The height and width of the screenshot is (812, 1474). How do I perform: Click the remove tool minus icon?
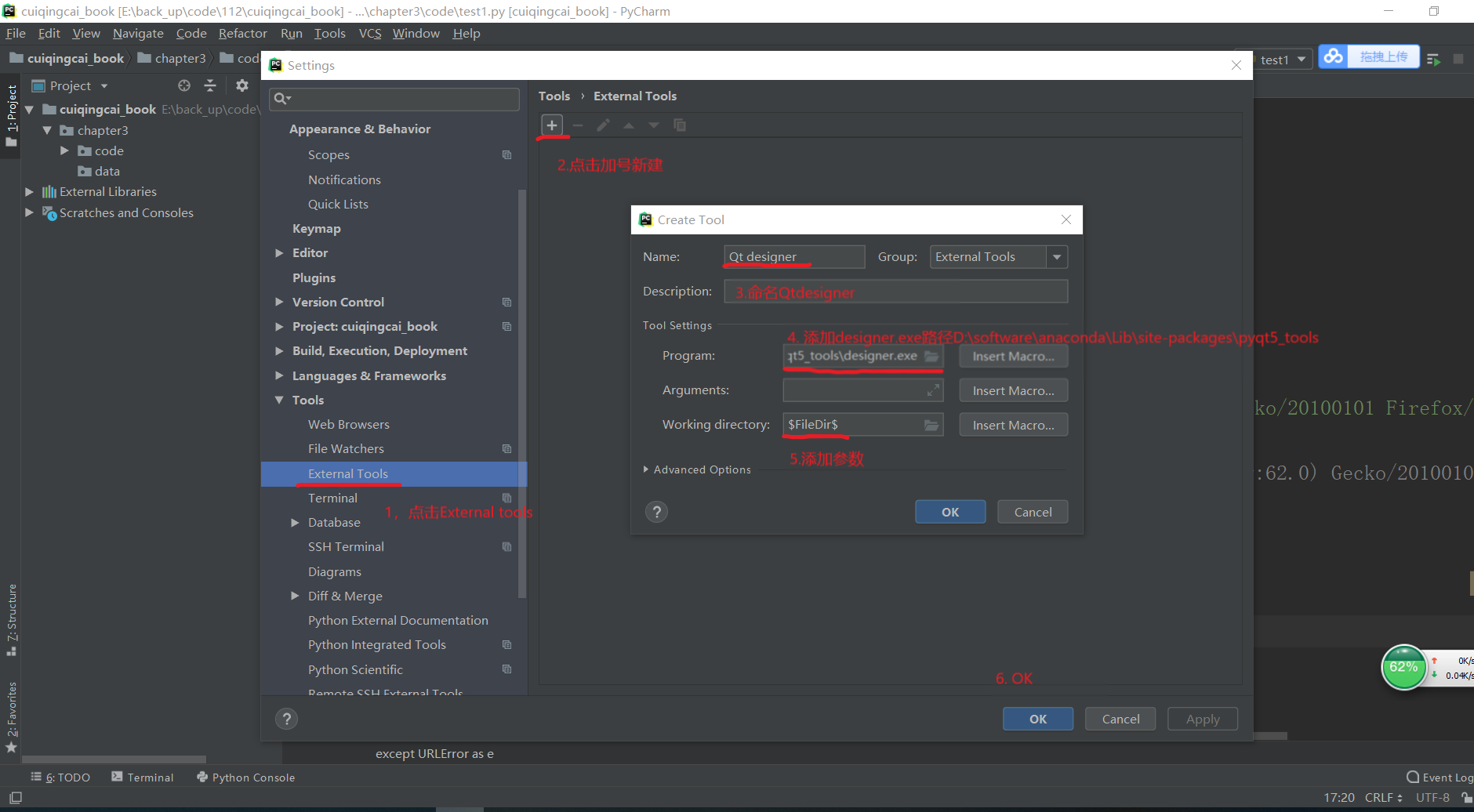pos(578,125)
